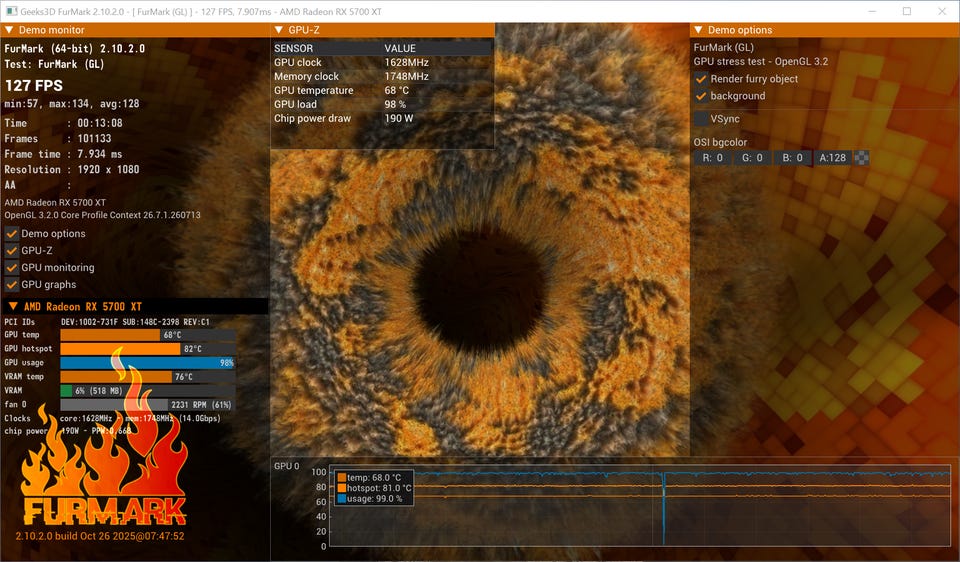Click the FurMark app icon in title bar
The width and height of the screenshot is (960, 562).
(x=10, y=11)
